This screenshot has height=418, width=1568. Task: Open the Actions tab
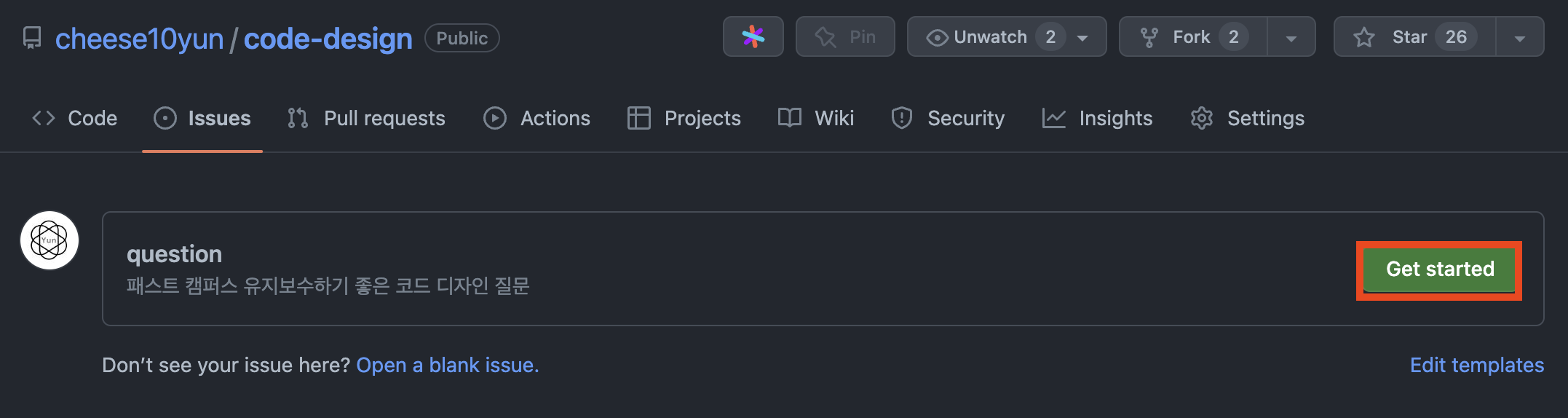(x=536, y=118)
